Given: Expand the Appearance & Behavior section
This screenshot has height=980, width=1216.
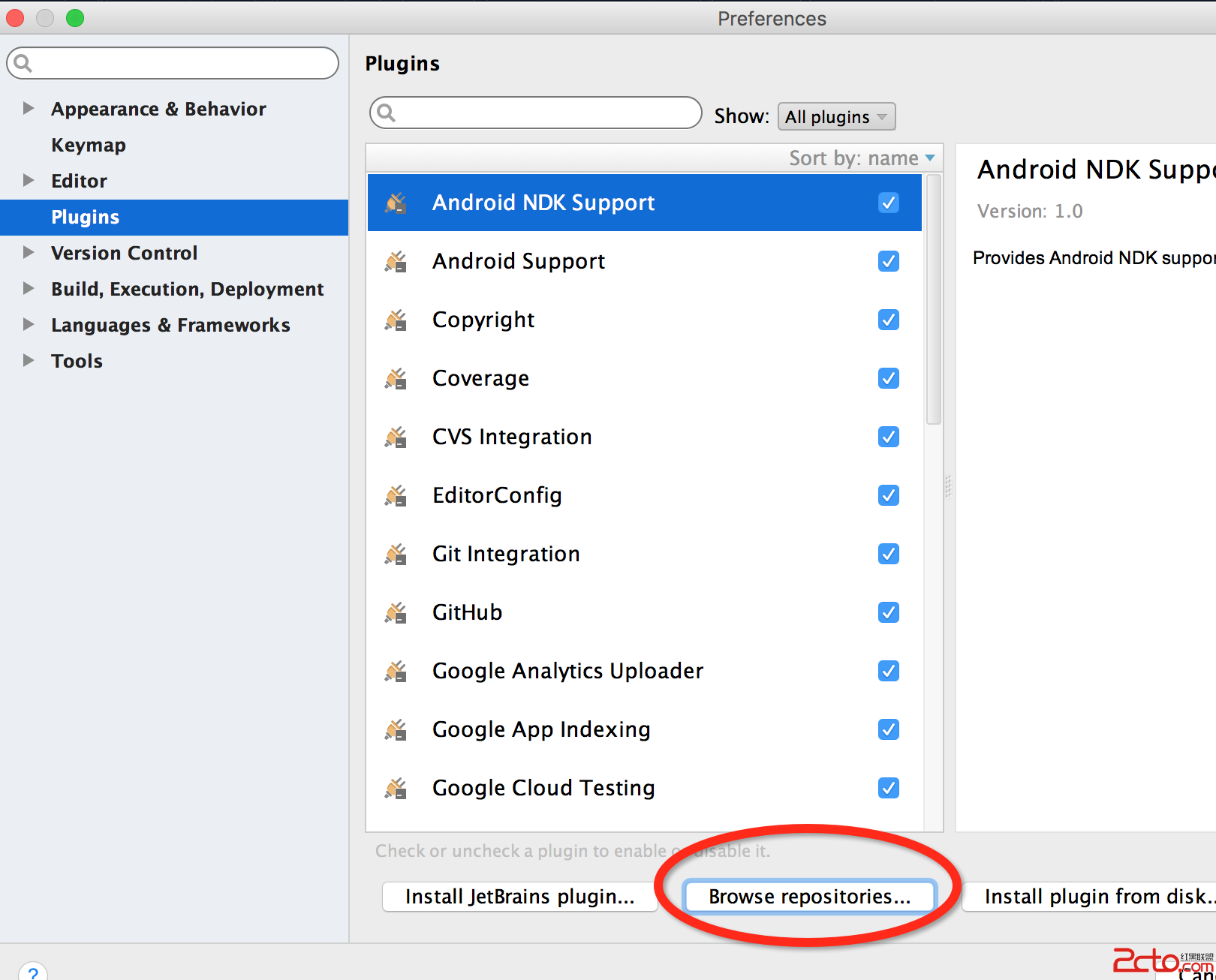Looking at the screenshot, I should coord(29,108).
